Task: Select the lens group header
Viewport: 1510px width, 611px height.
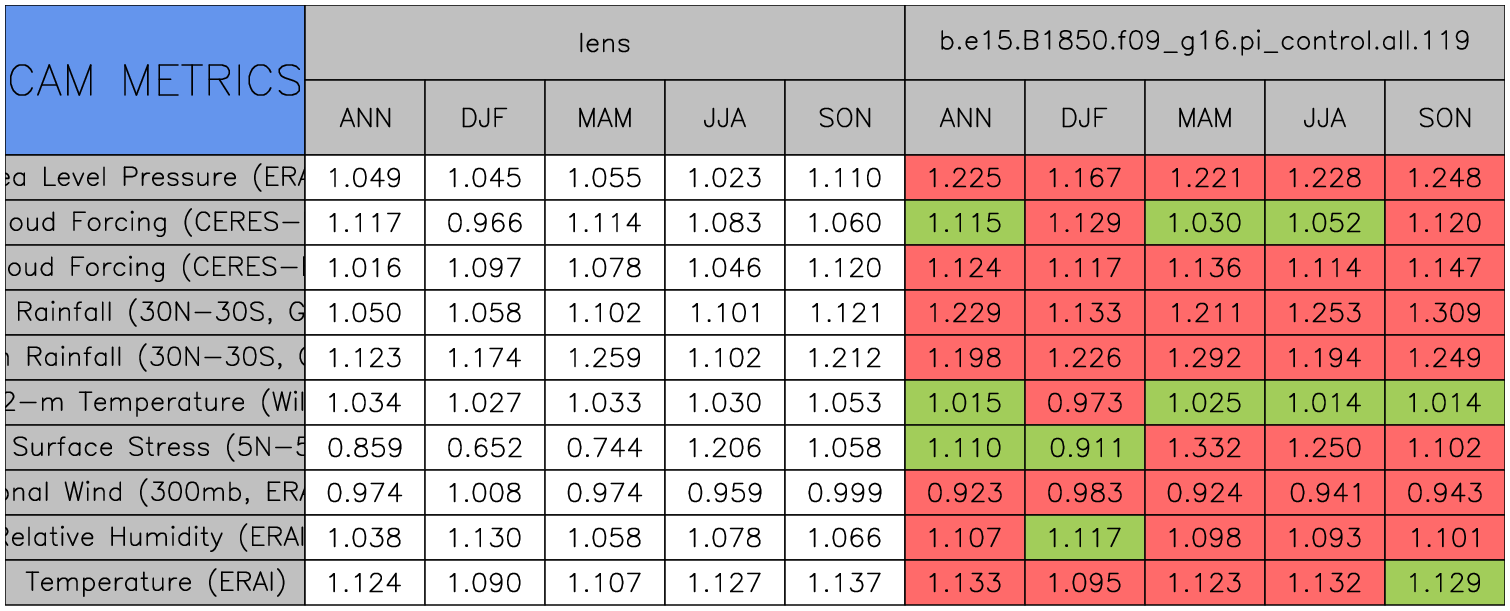Action: tap(604, 43)
